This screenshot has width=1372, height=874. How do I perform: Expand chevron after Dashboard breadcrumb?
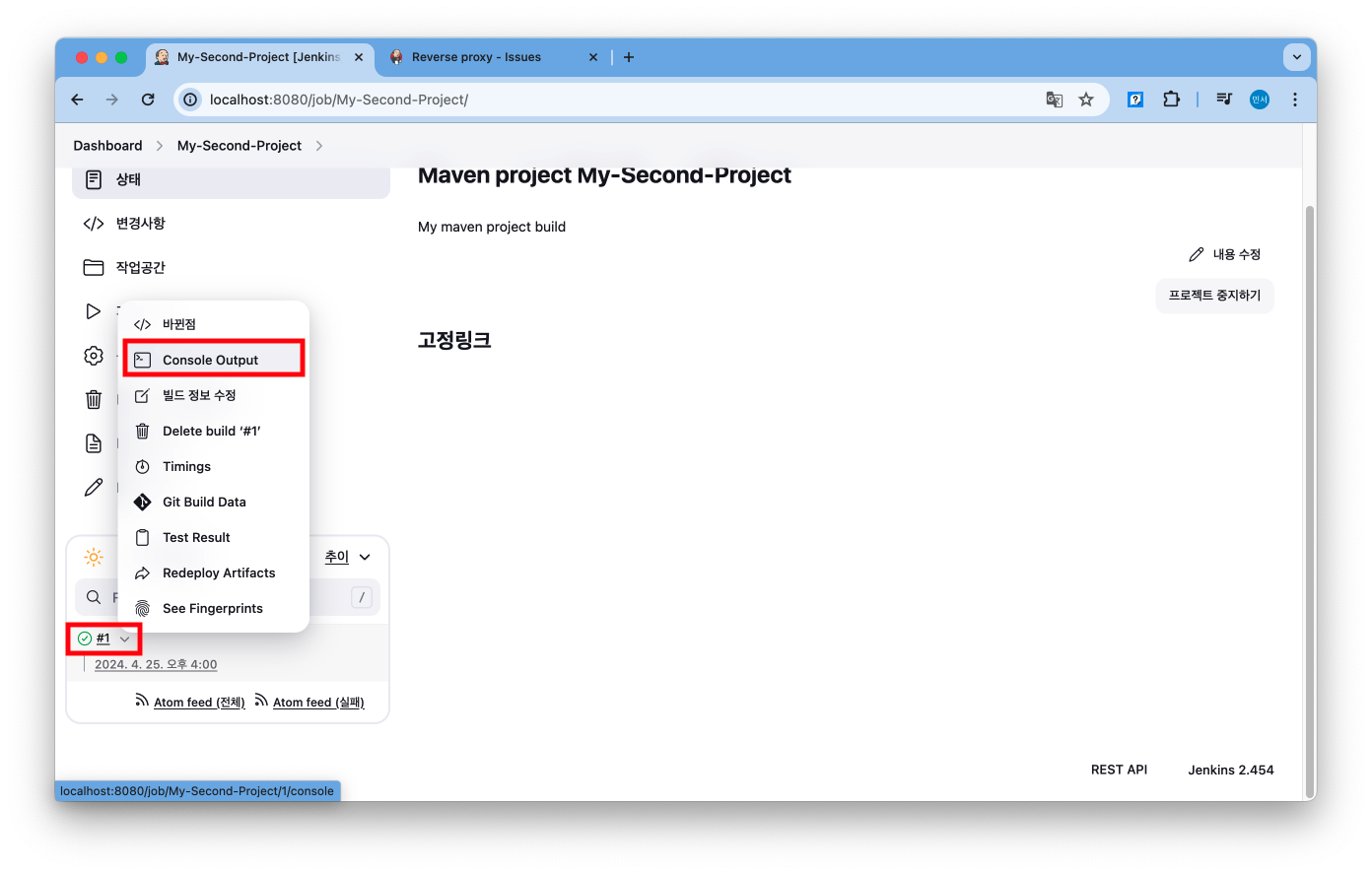160,146
